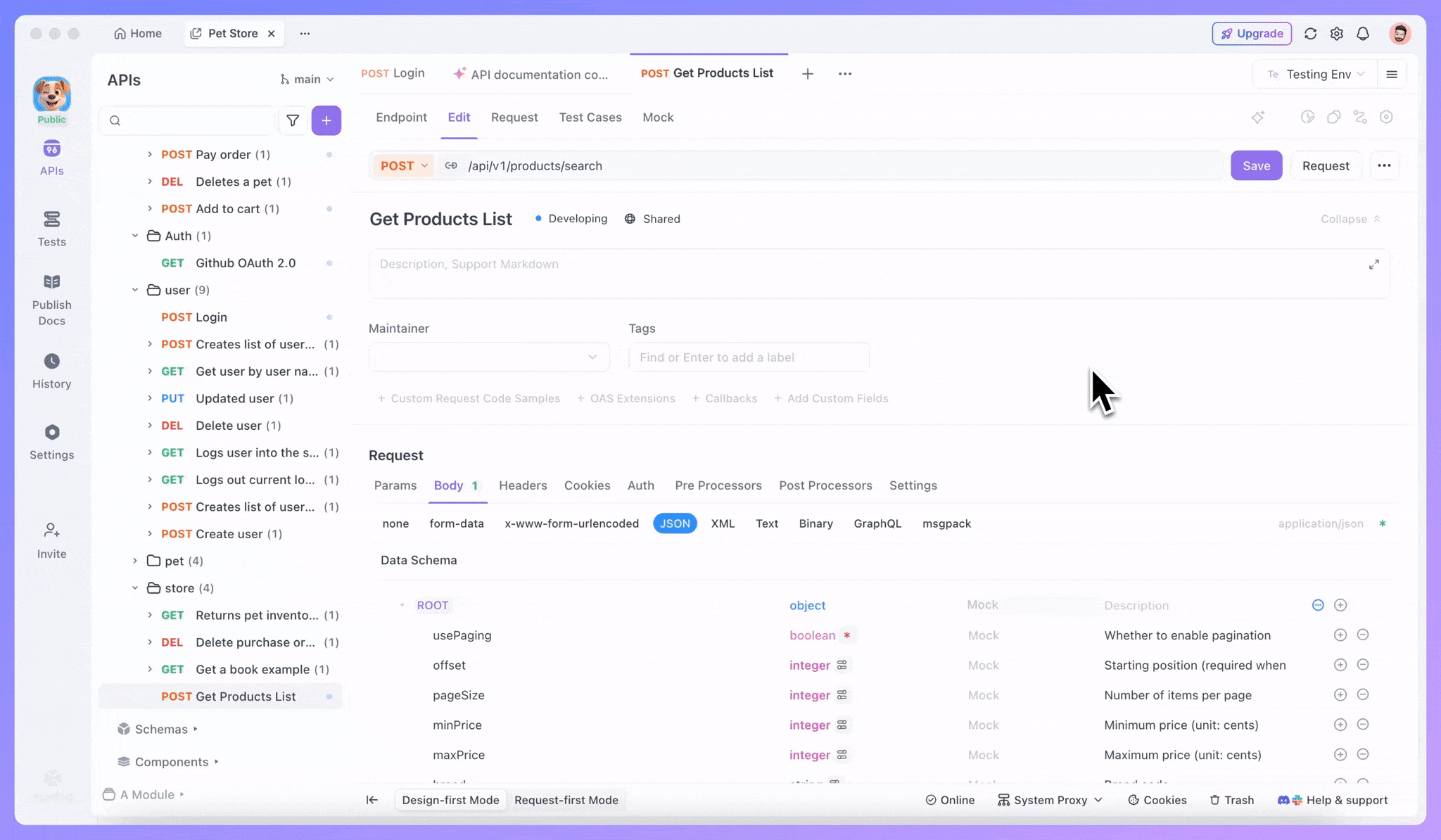The image size is (1441, 840).
Task: Switch body format to XML
Action: coord(723,523)
